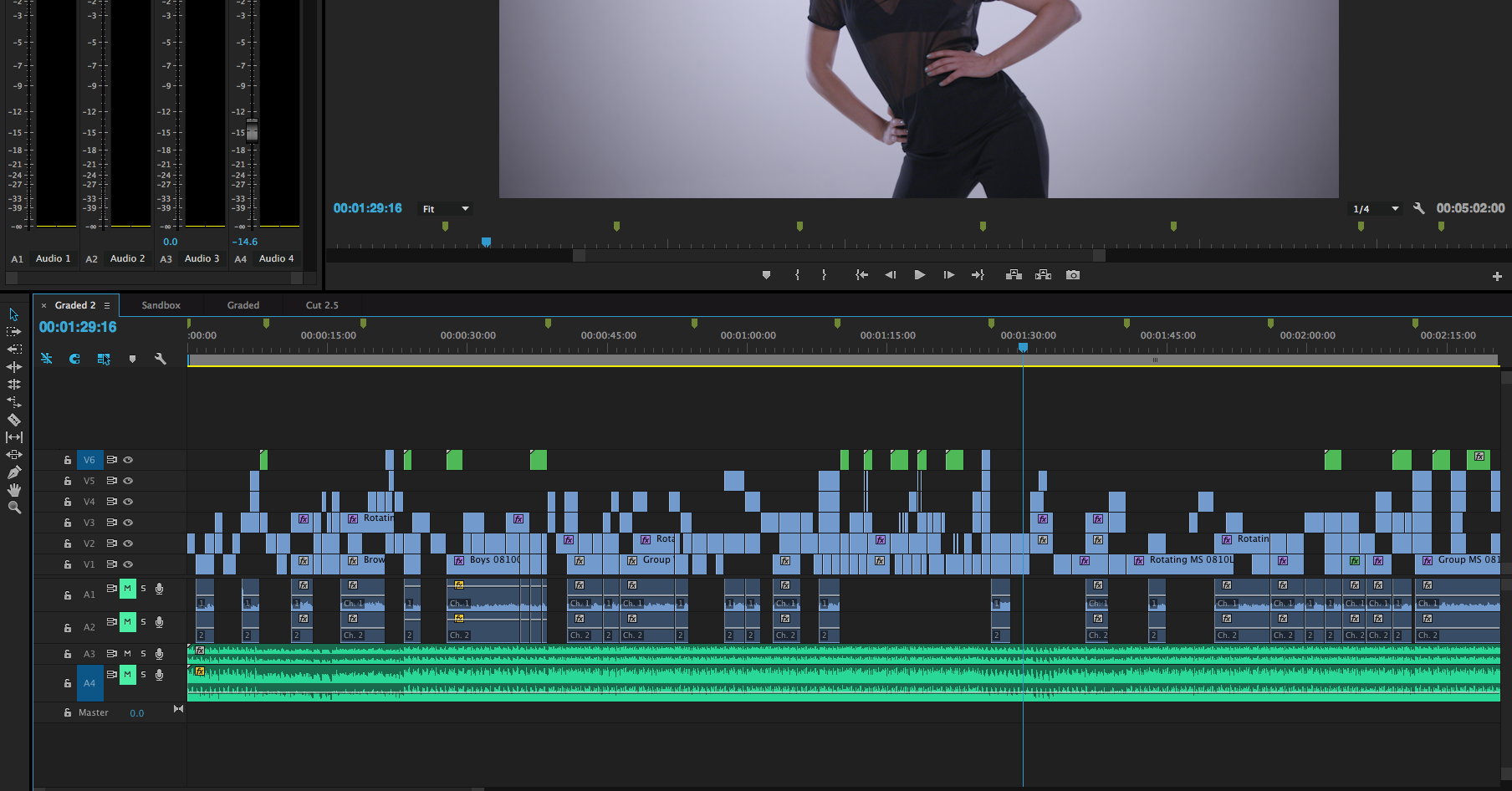The height and width of the screenshot is (791, 1512).
Task: Toggle V1 track output eye
Action: click(x=128, y=564)
